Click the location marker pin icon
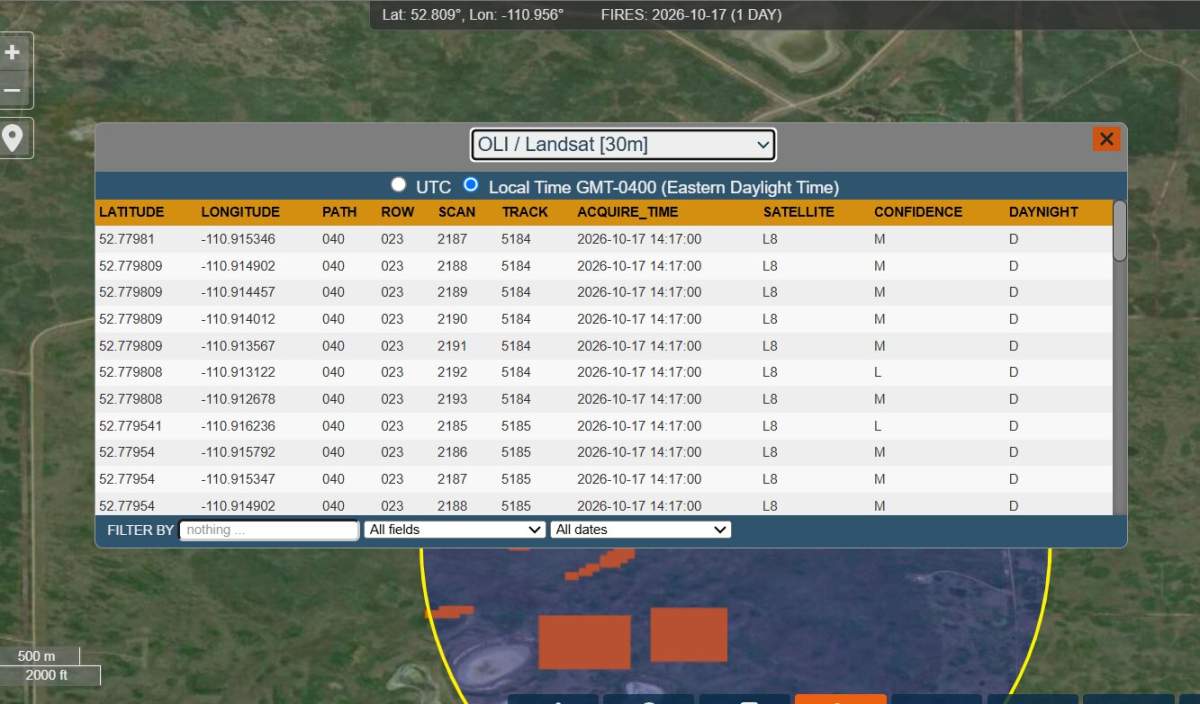This screenshot has height=704, width=1200. 13,138
